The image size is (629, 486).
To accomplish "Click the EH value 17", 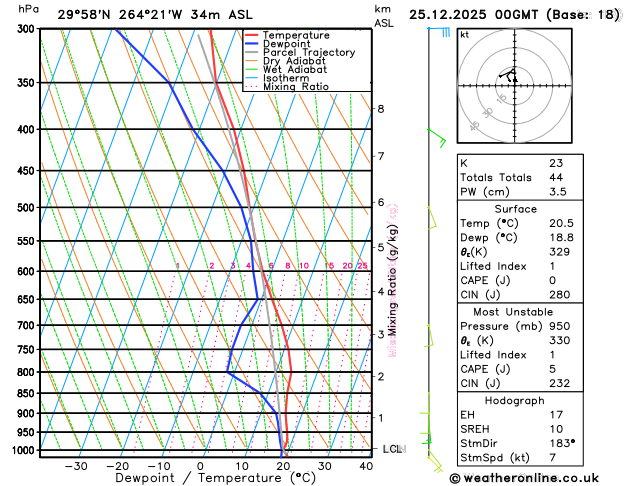I will pos(556,415).
